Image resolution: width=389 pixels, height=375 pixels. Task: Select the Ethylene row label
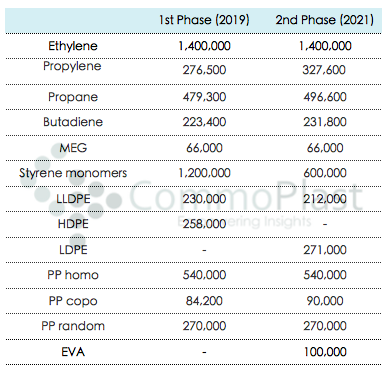(73, 46)
